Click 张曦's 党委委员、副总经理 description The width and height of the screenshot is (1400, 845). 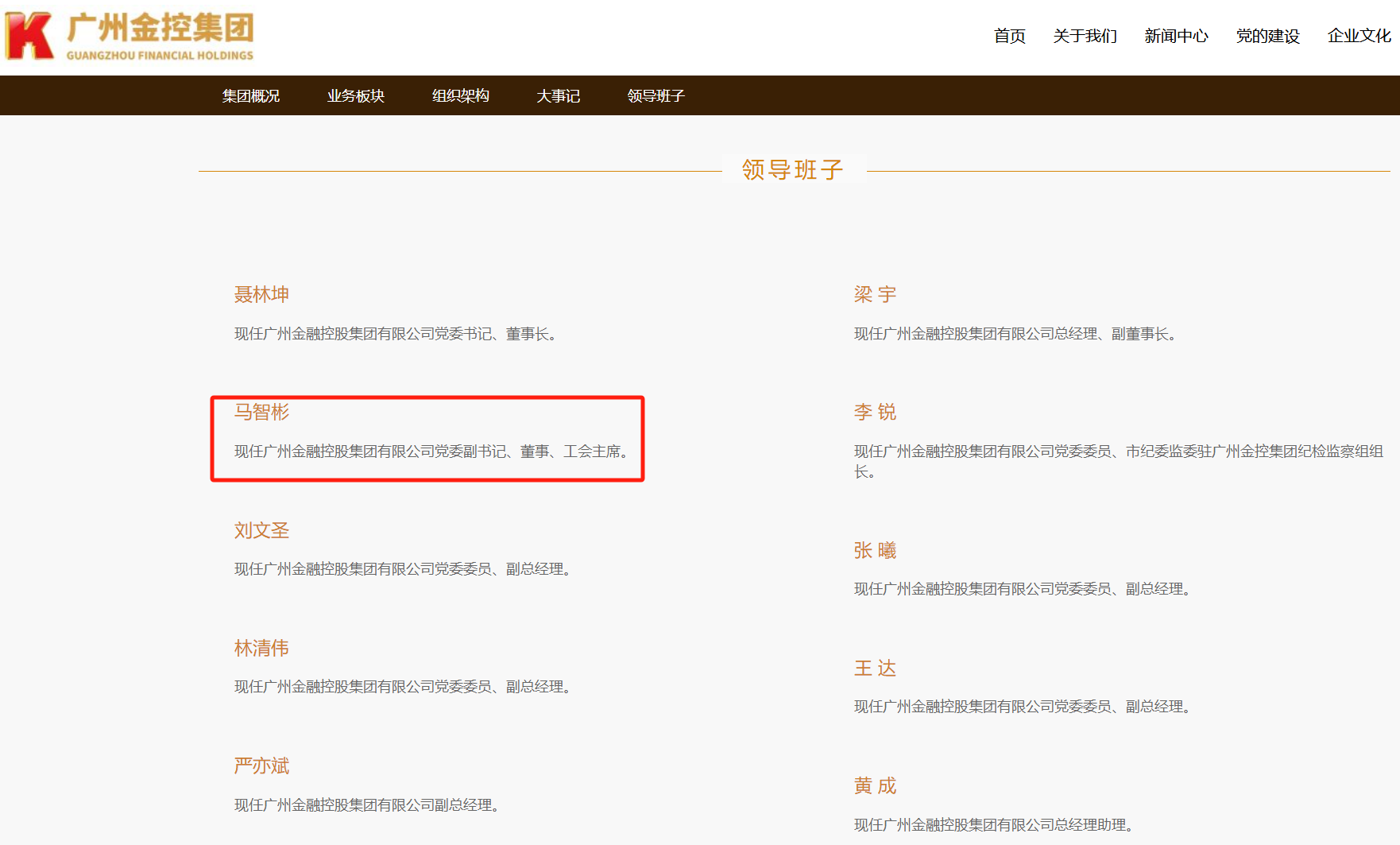click(x=1023, y=589)
